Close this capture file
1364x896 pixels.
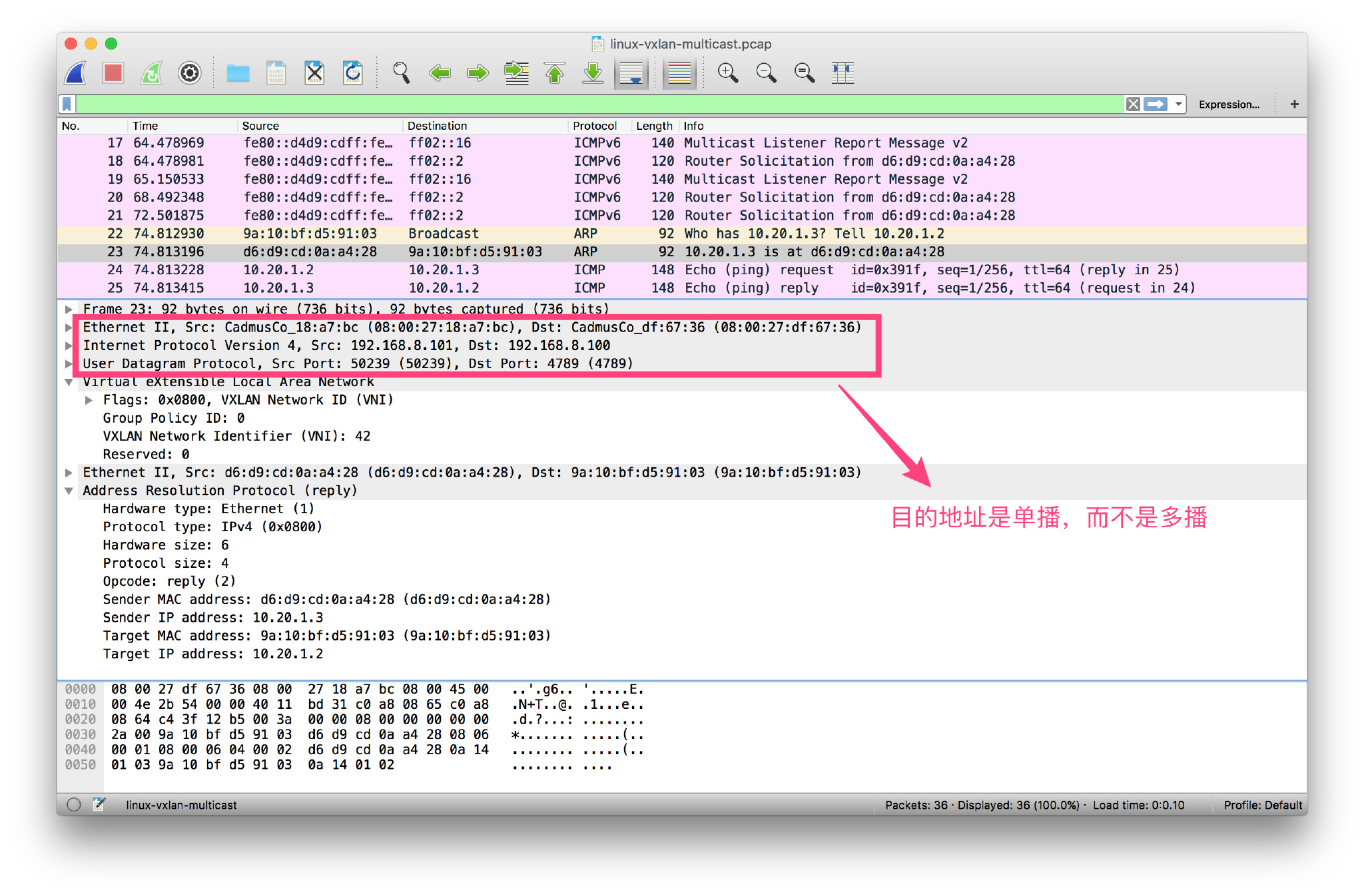[x=314, y=73]
